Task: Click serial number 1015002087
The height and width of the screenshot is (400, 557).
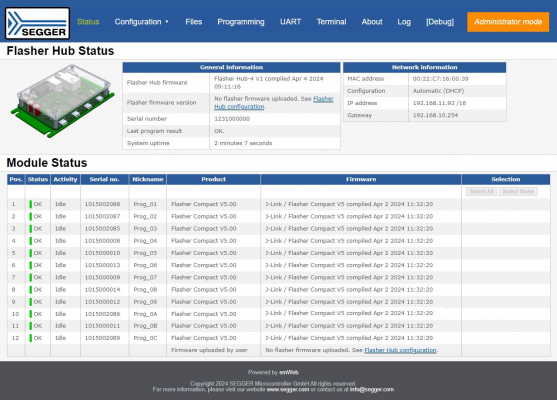Action: tap(102, 216)
